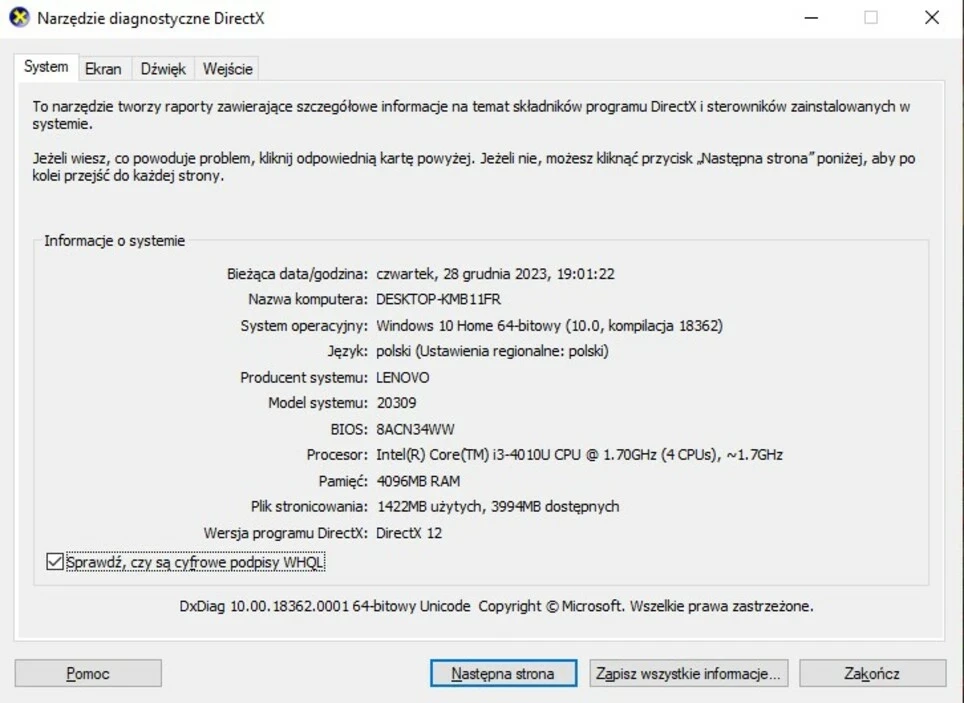Image resolution: width=964 pixels, height=703 pixels.
Task: Click the window title Narzędzie diagnostyczne DirectX
Action: coord(151,18)
